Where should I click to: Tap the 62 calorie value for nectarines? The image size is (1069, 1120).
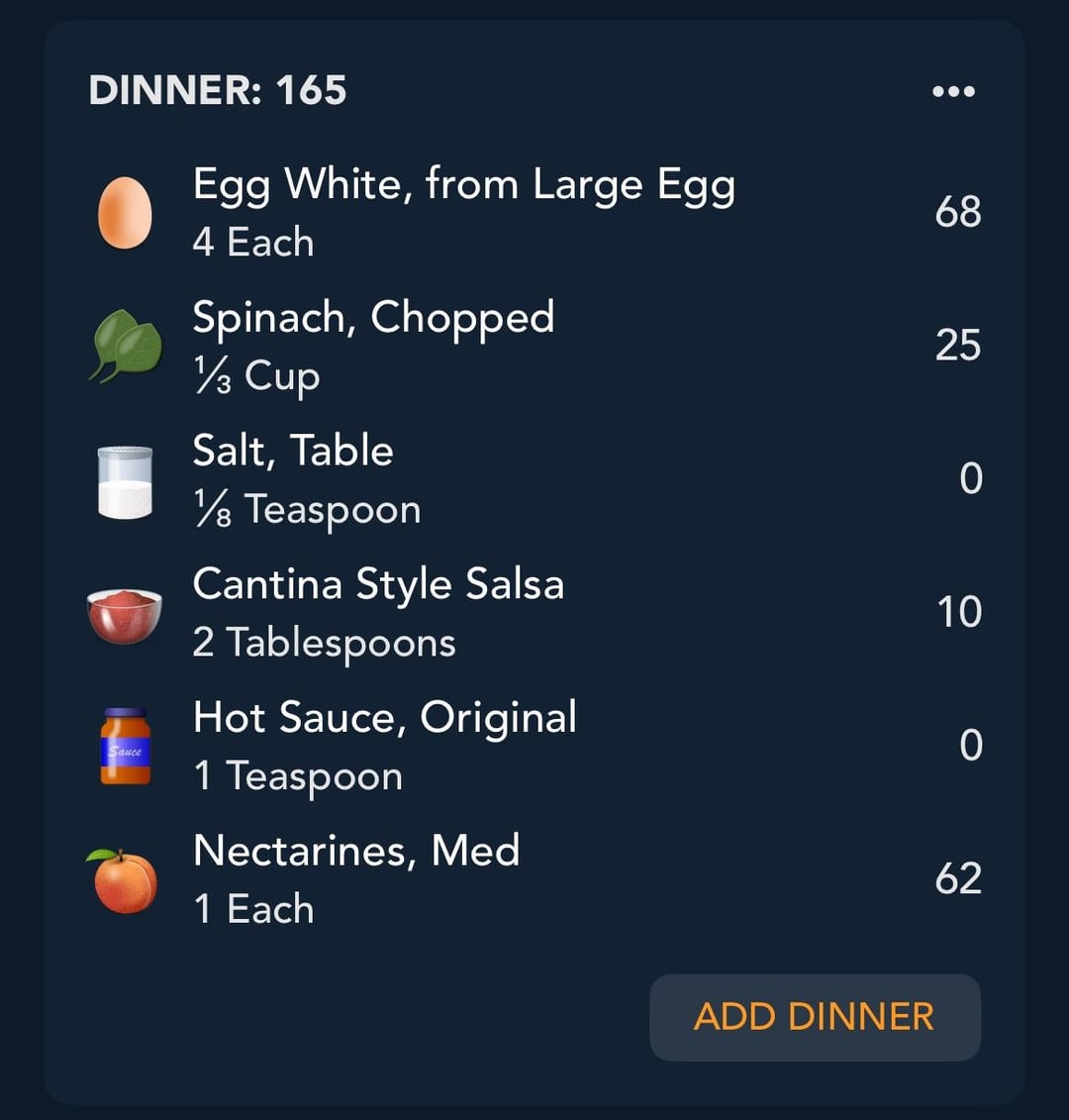pos(958,878)
